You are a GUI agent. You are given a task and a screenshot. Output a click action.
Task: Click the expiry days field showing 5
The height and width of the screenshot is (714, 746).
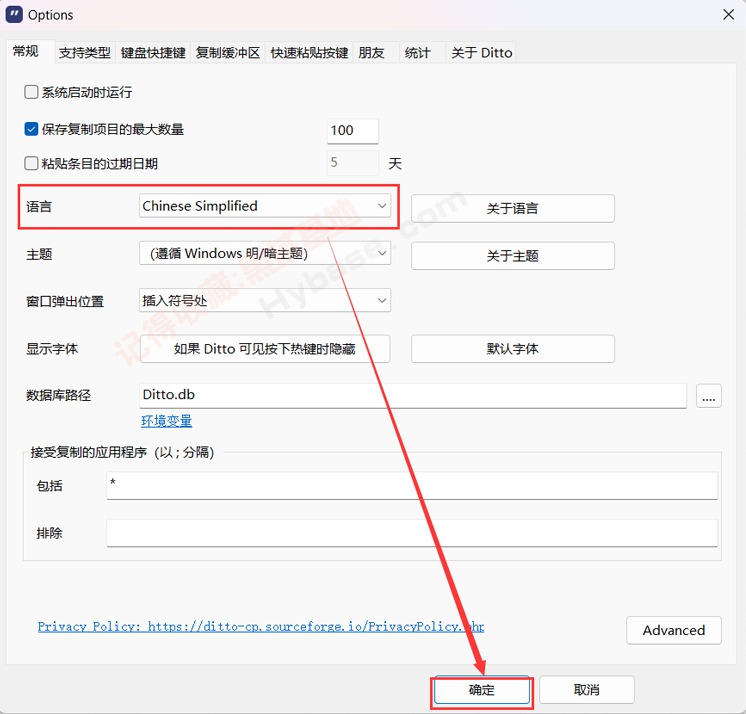pos(353,163)
